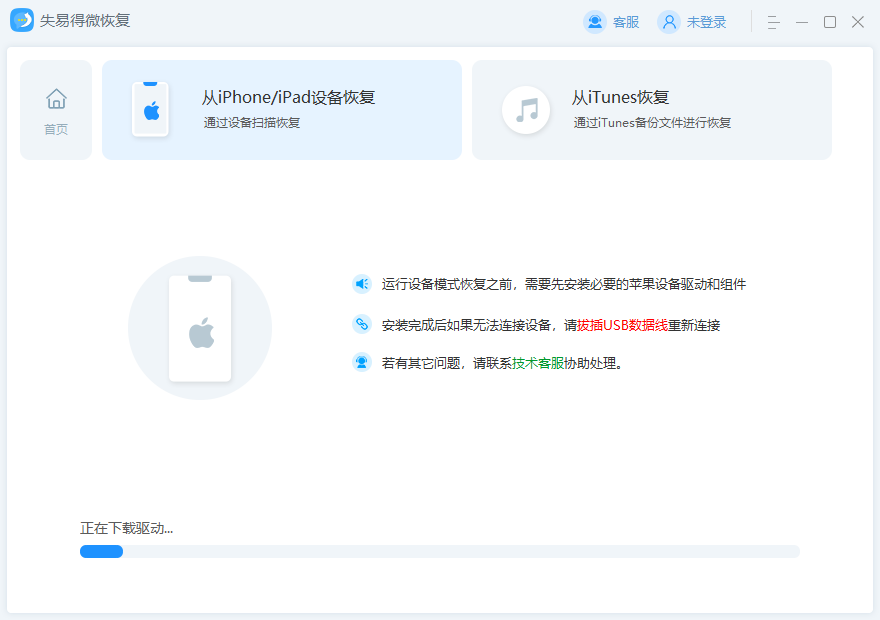
Task: Click the driver download progress bar
Action: (x=440, y=552)
